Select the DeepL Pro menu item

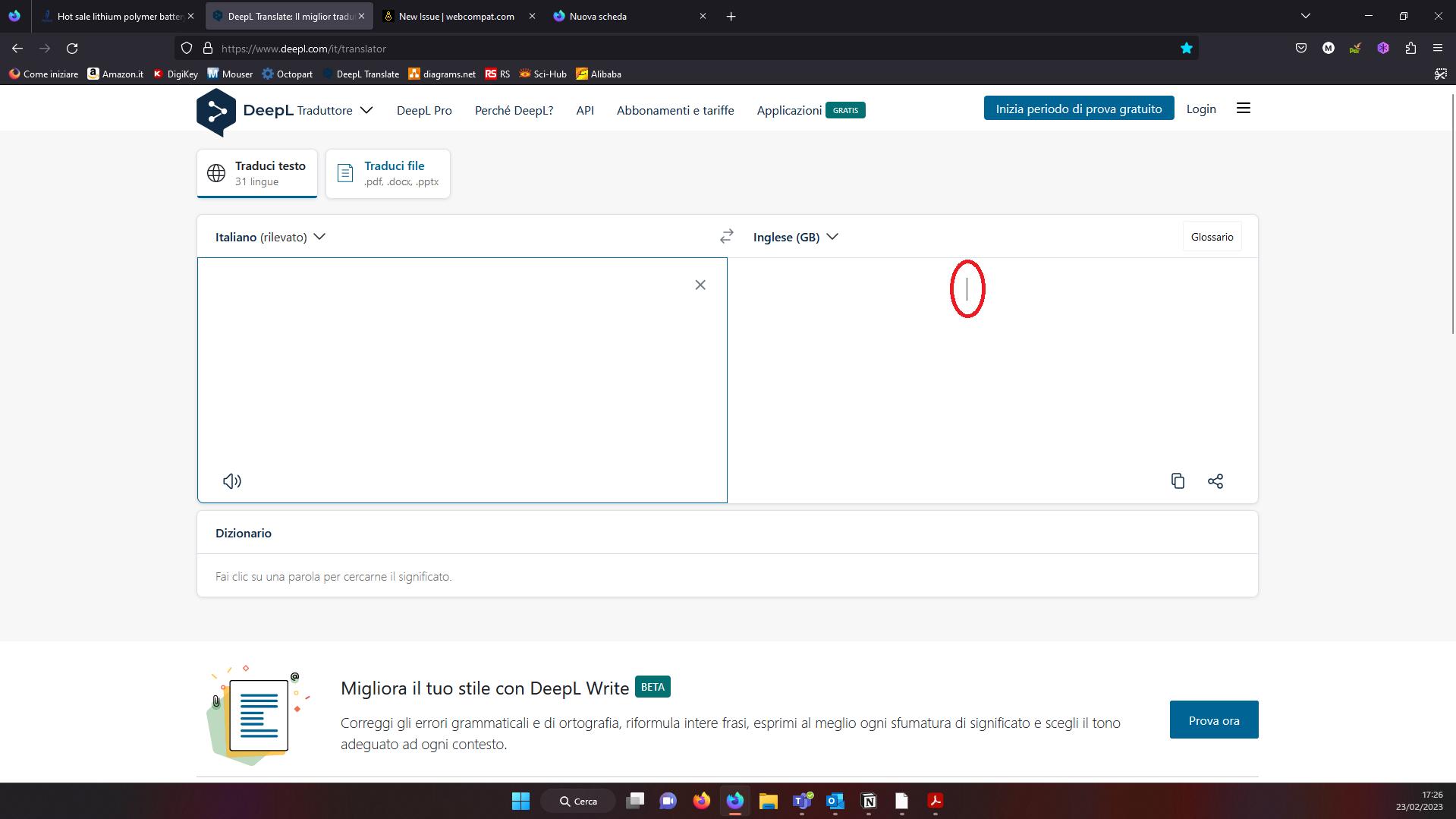pos(423,110)
